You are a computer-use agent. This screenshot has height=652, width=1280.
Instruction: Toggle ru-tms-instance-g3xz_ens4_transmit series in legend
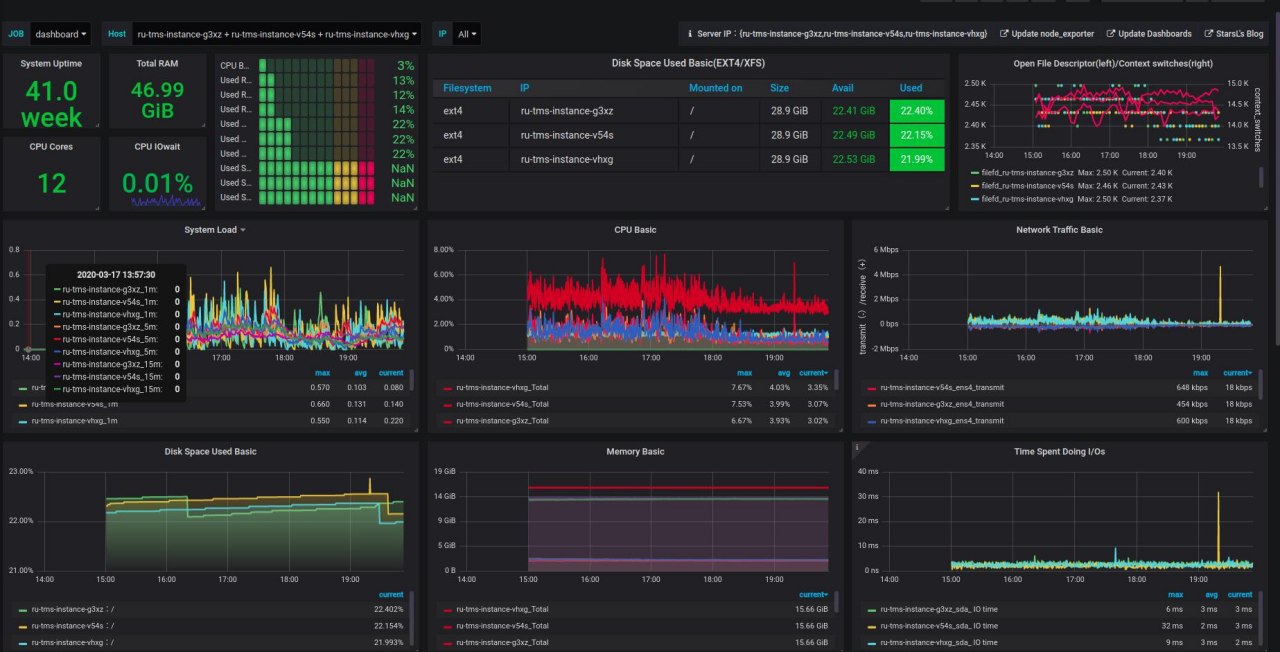pos(942,404)
